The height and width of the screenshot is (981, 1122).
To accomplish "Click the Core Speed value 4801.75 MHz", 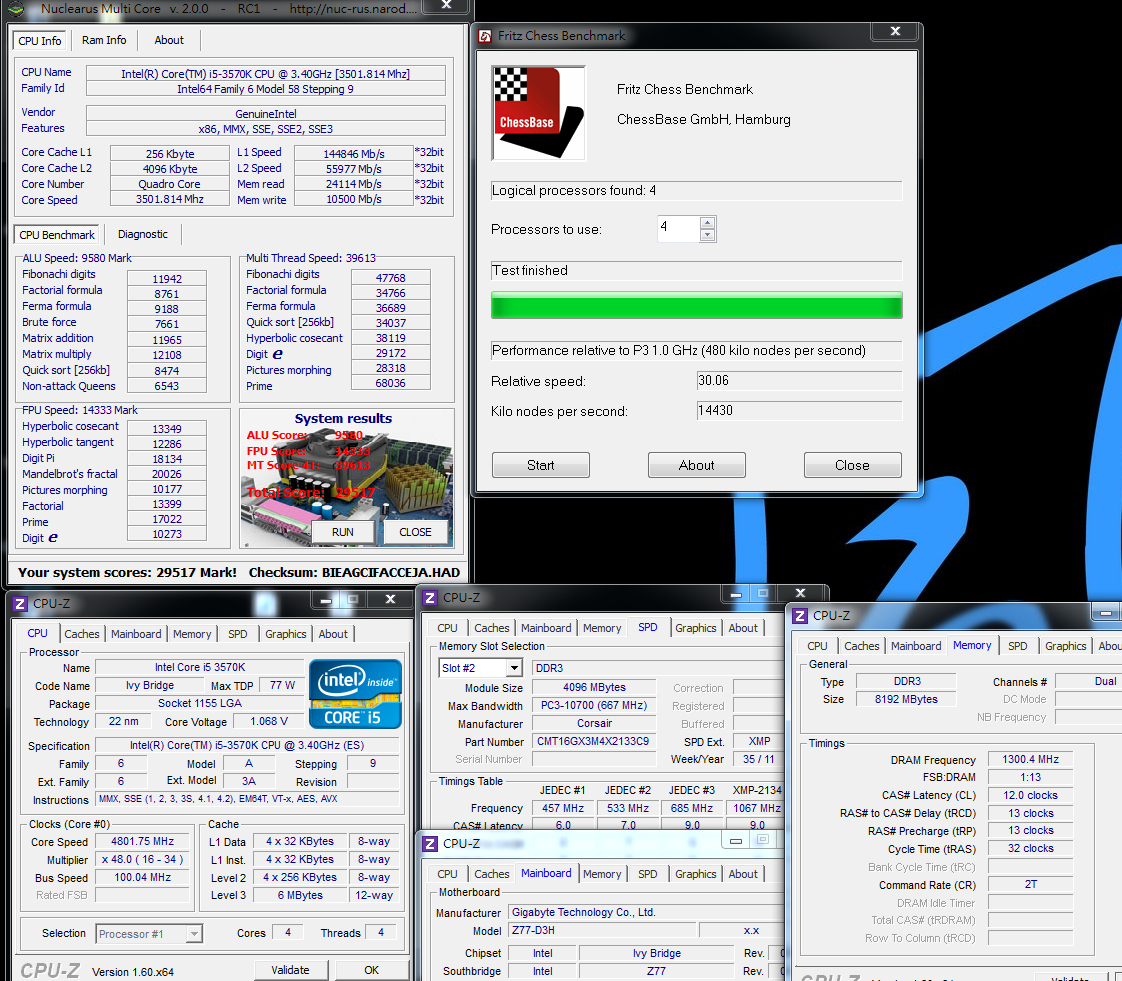I will 142,841.
